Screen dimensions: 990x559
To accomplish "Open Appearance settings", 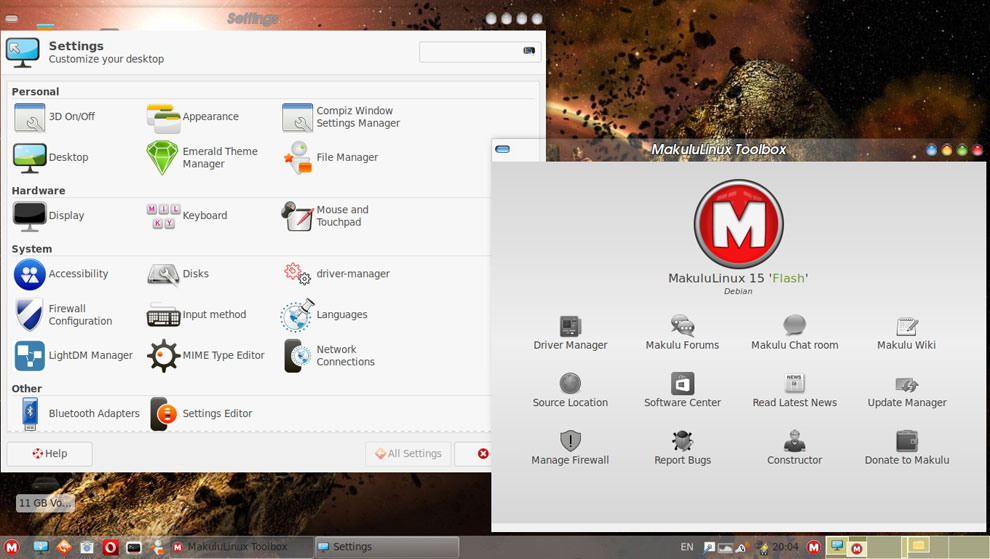I will (193, 117).
